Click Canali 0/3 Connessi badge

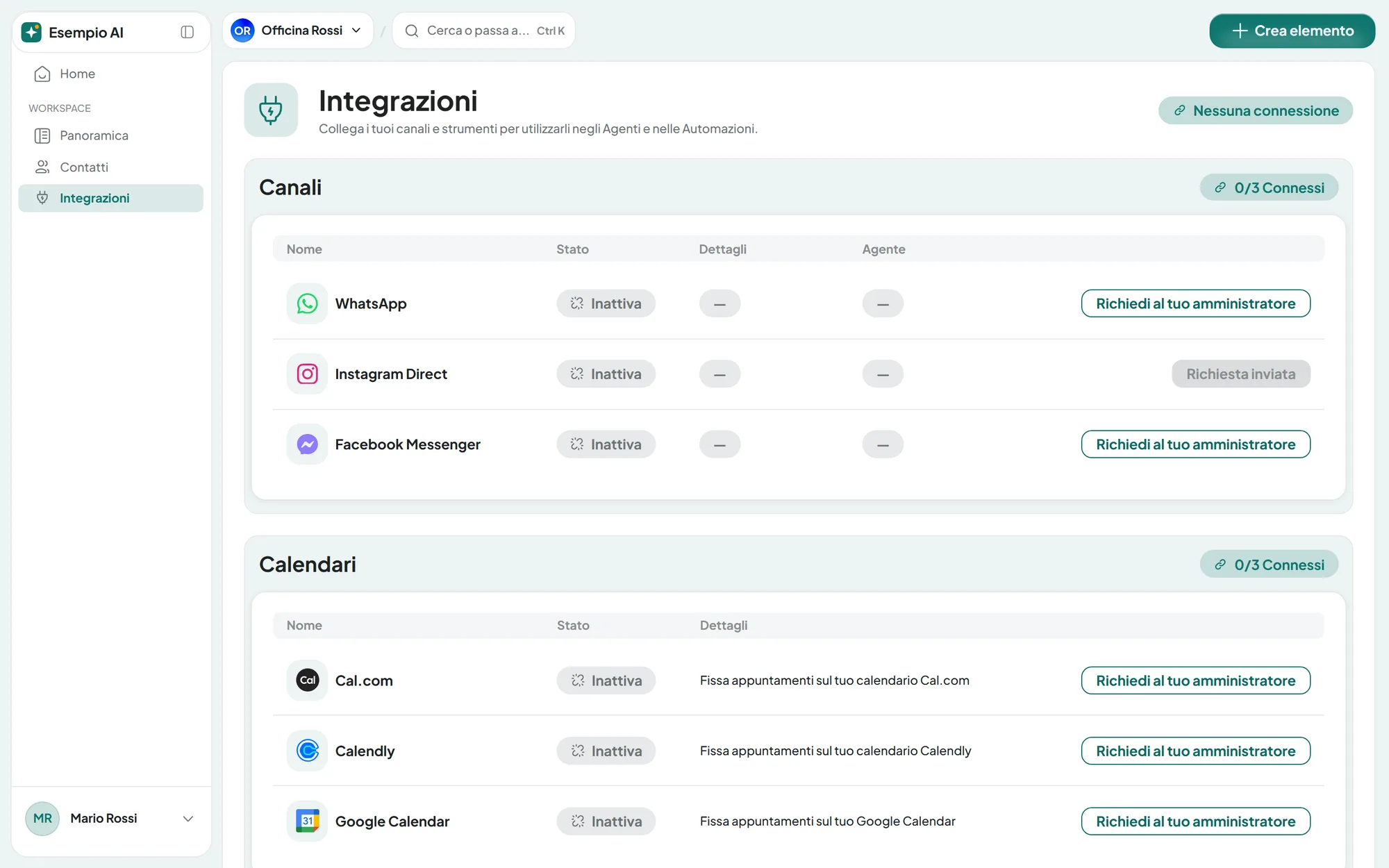(1269, 187)
